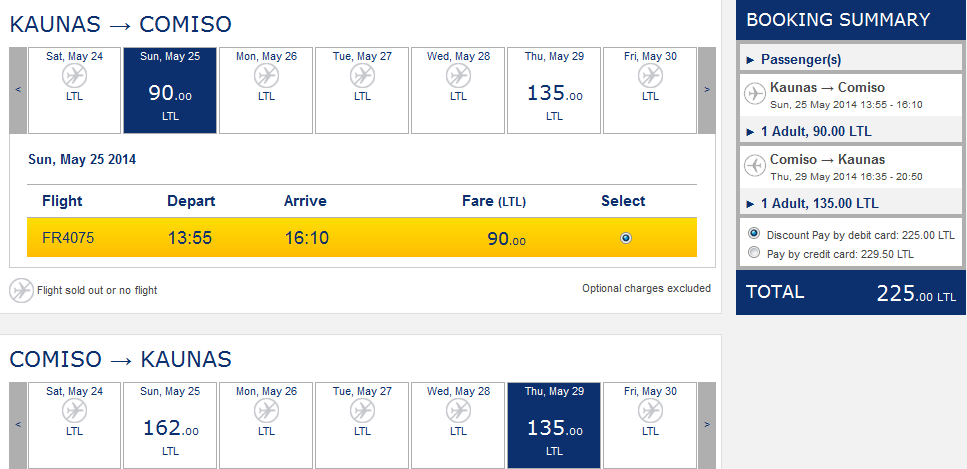Click the plane icon on outbound Sat, May 24
Image resolution: width=967 pixels, height=469 pixels.
coord(75,77)
